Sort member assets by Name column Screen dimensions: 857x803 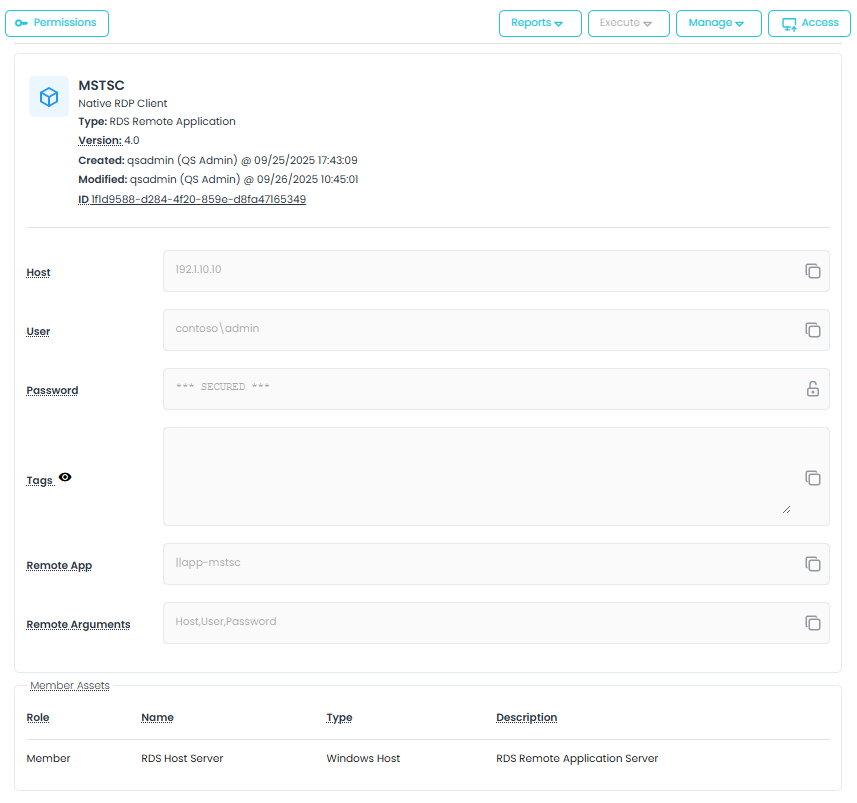(157, 717)
